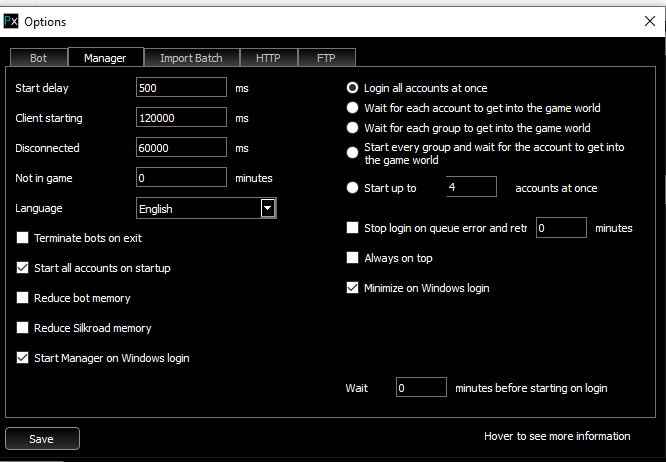Click the Start delay input field

(x=181, y=88)
